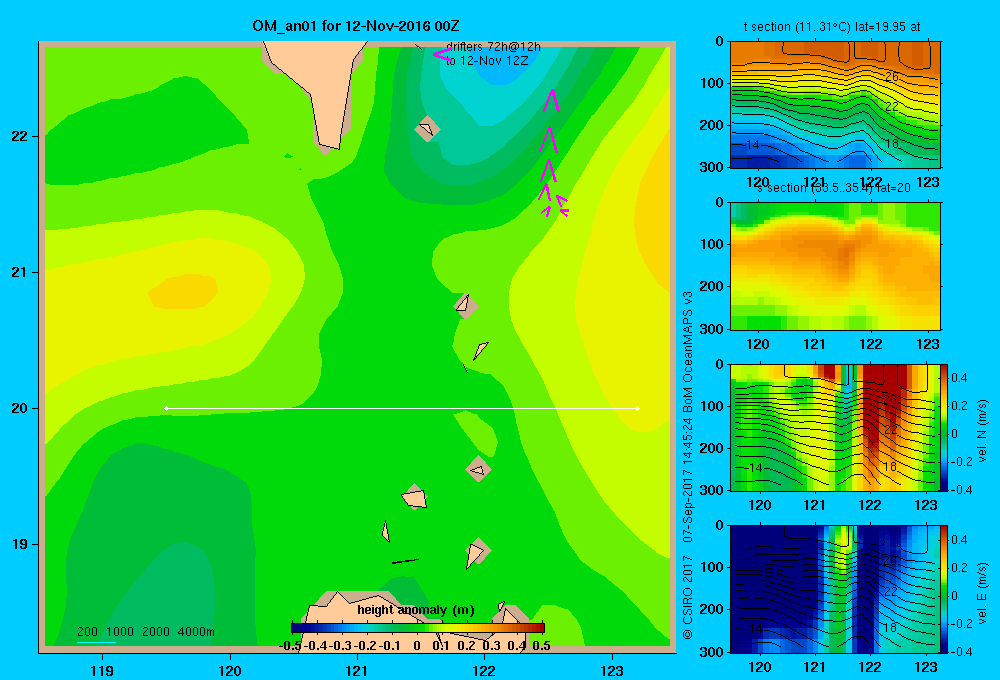Click the latitude 22 tick label on map
1000x680 pixels.
[x=20, y=136]
